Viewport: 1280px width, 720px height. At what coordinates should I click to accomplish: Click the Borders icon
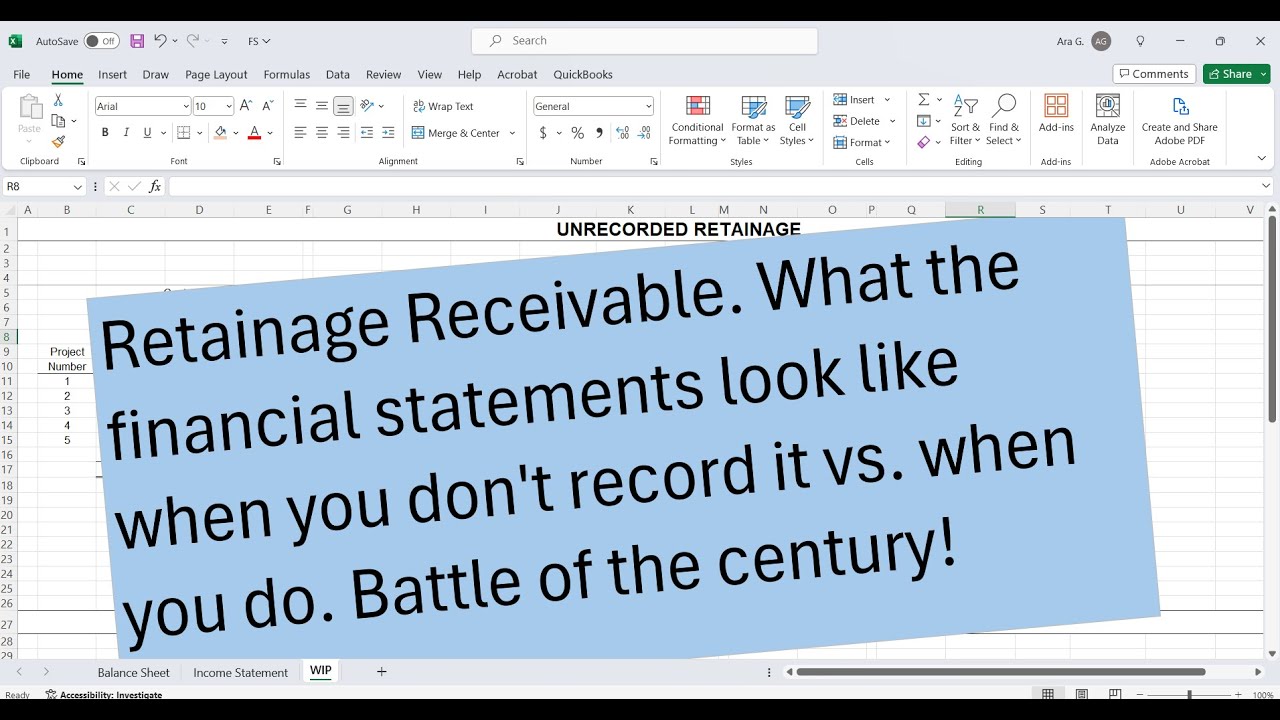click(183, 133)
